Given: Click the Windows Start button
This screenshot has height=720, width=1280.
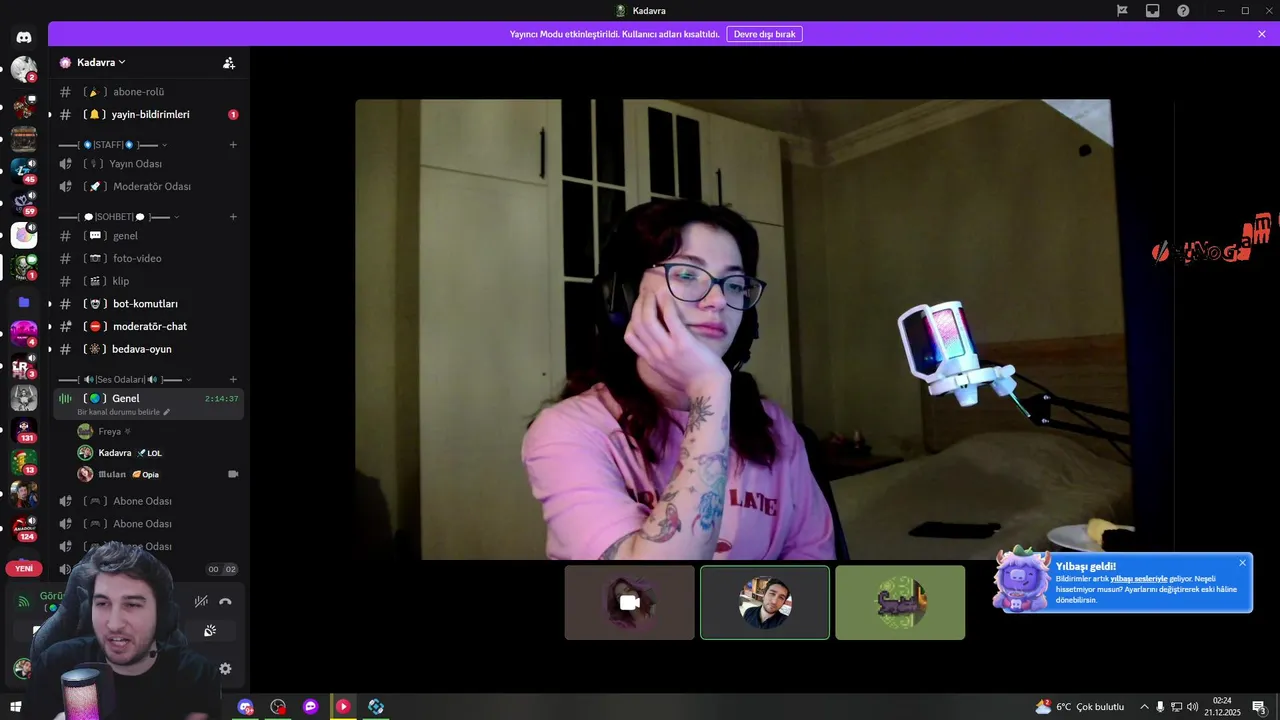Looking at the screenshot, I should [x=15, y=707].
